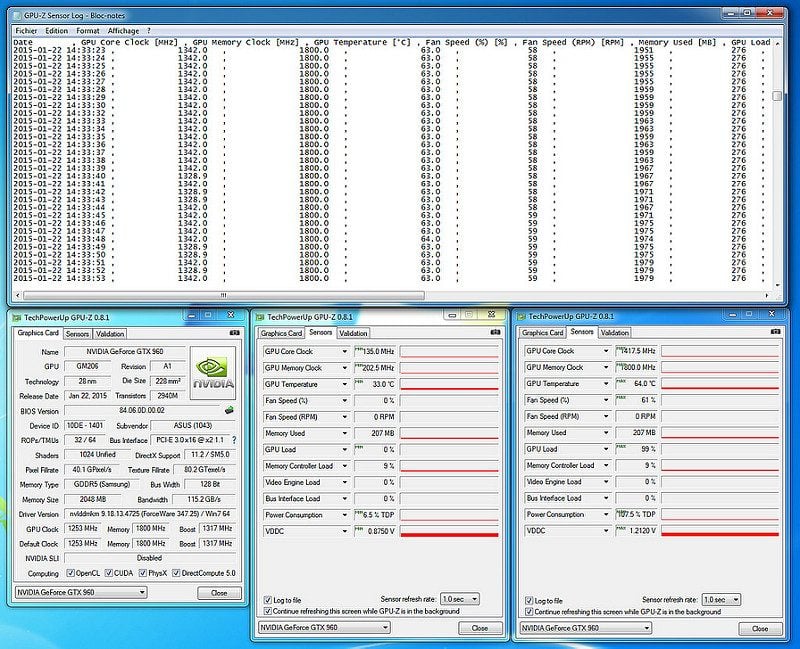
Task: Open GPU selector dropdown in right GPU-Z window
Action: pyautogui.click(x=586, y=628)
